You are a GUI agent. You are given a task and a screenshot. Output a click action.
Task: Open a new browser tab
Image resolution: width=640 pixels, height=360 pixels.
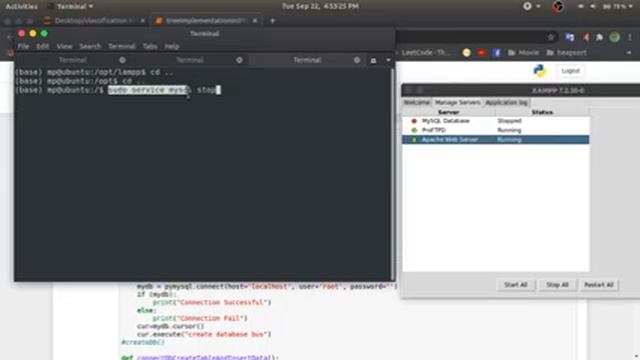(272, 20)
